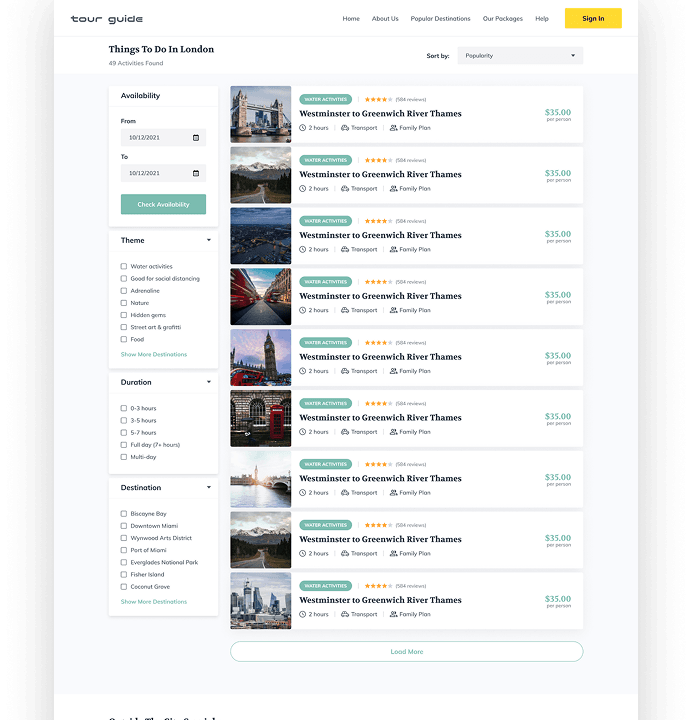
Task: Click Transport car icon in red buses card
Action: click(345, 310)
